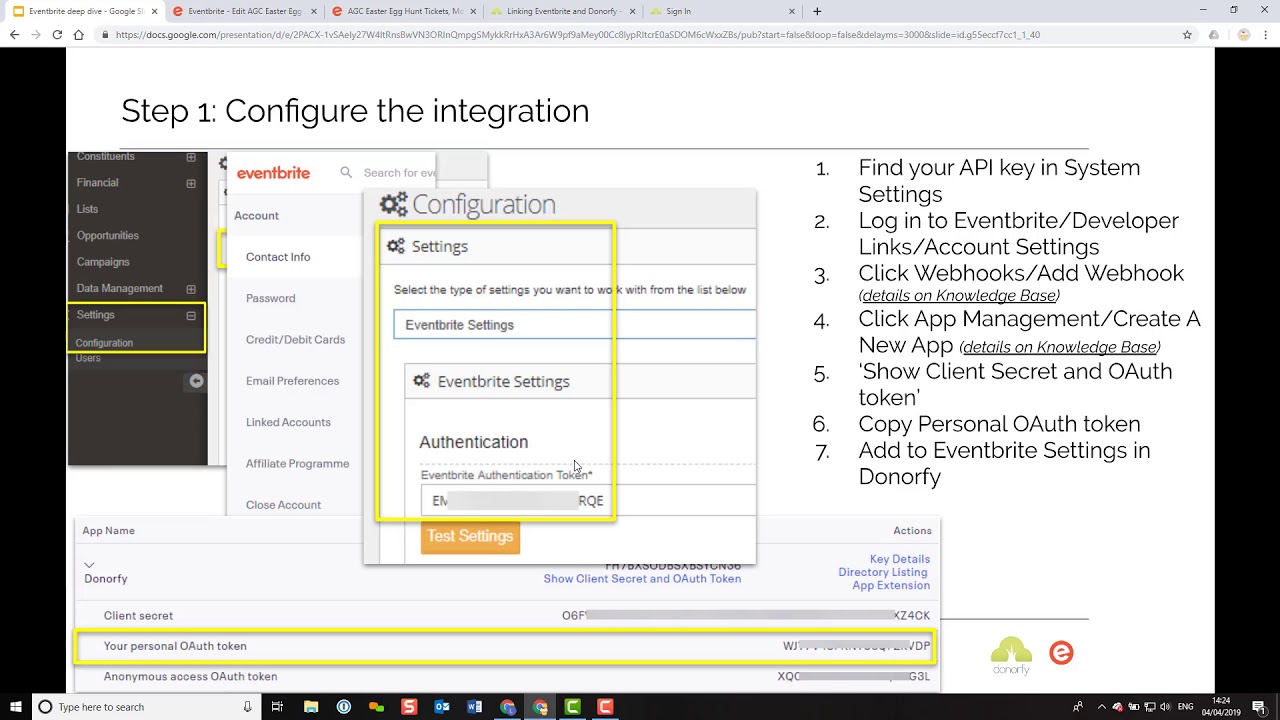Click the orange Eventbrite 'e' logo on the slide

[1061, 653]
